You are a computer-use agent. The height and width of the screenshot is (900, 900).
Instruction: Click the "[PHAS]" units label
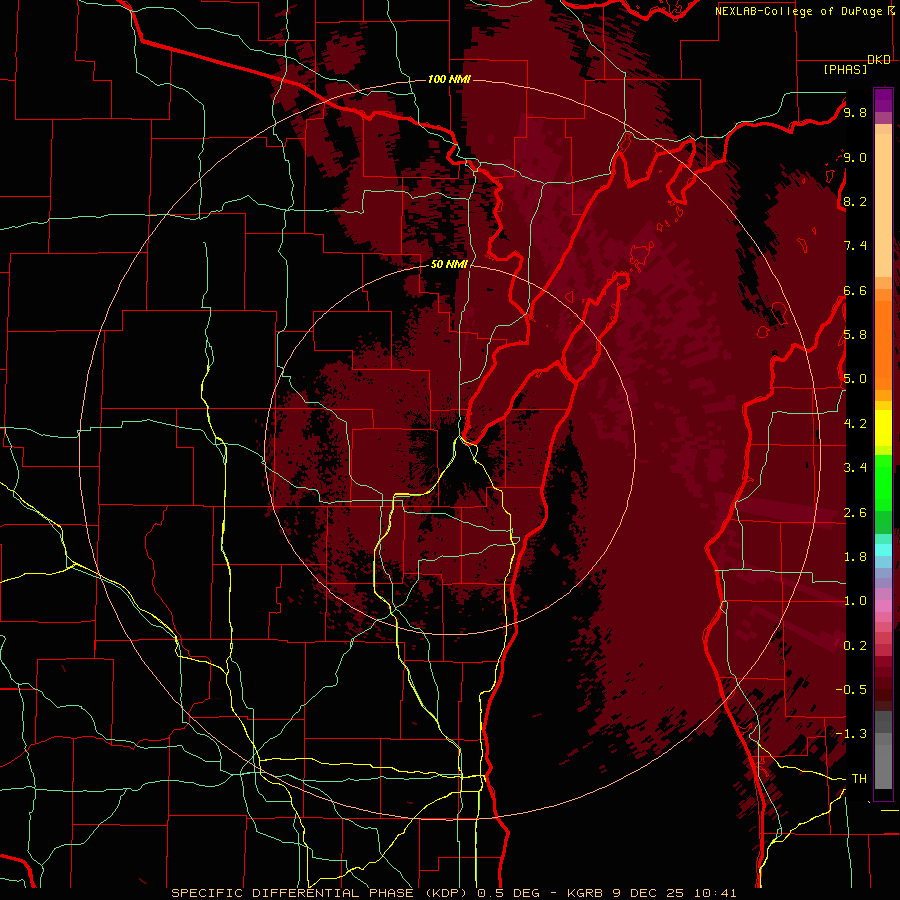[845, 70]
